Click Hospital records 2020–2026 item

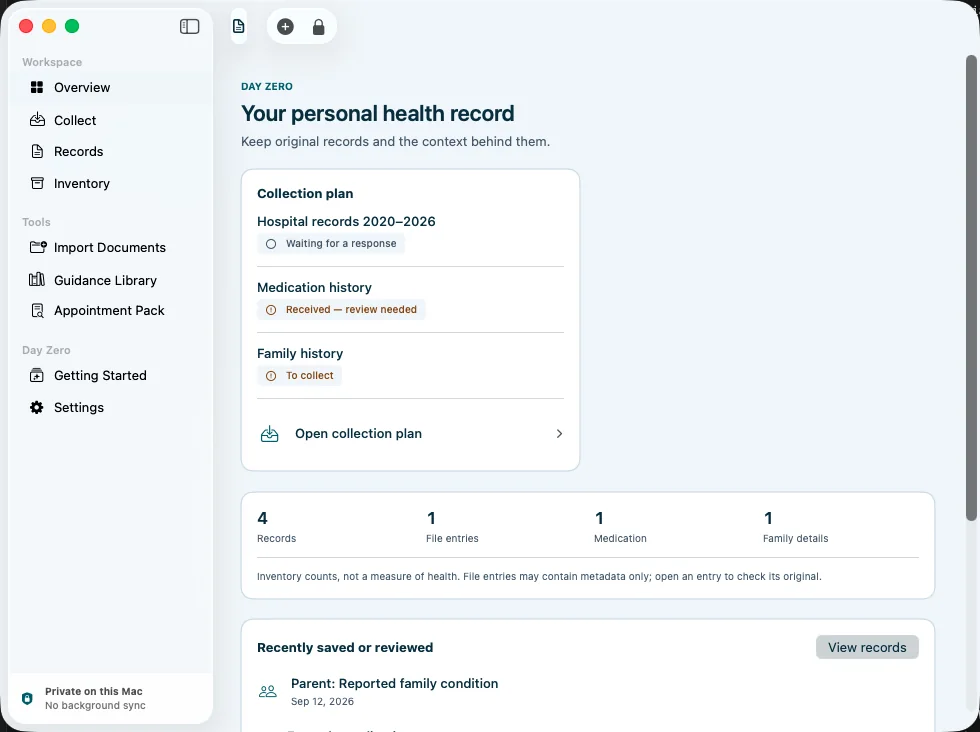click(346, 221)
